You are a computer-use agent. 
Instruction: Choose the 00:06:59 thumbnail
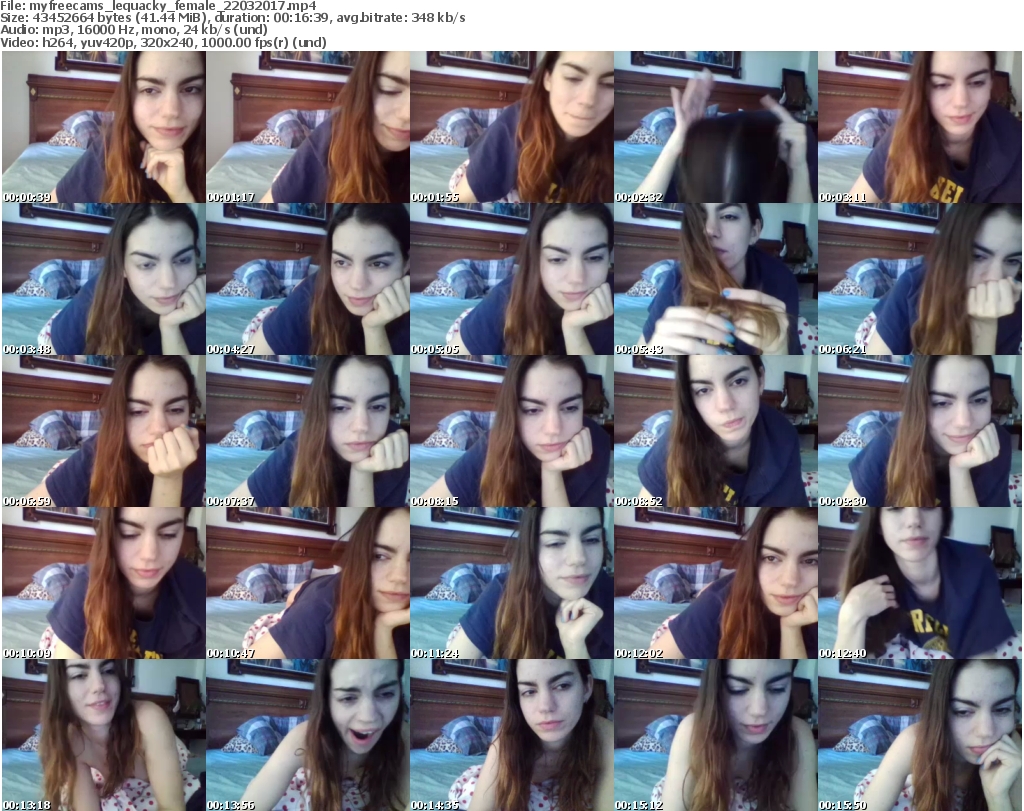tap(104, 431)
